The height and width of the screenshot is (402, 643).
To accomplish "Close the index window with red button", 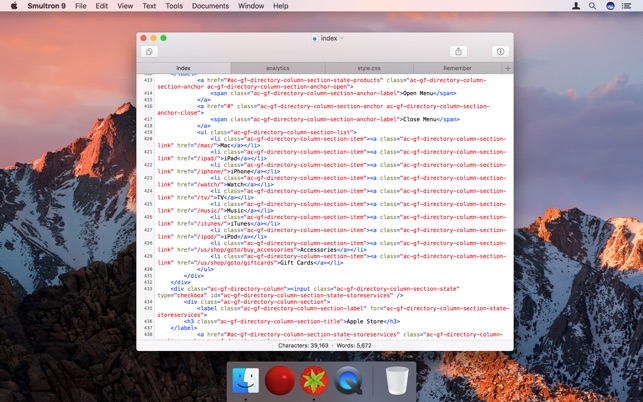I will click(143, 38).
